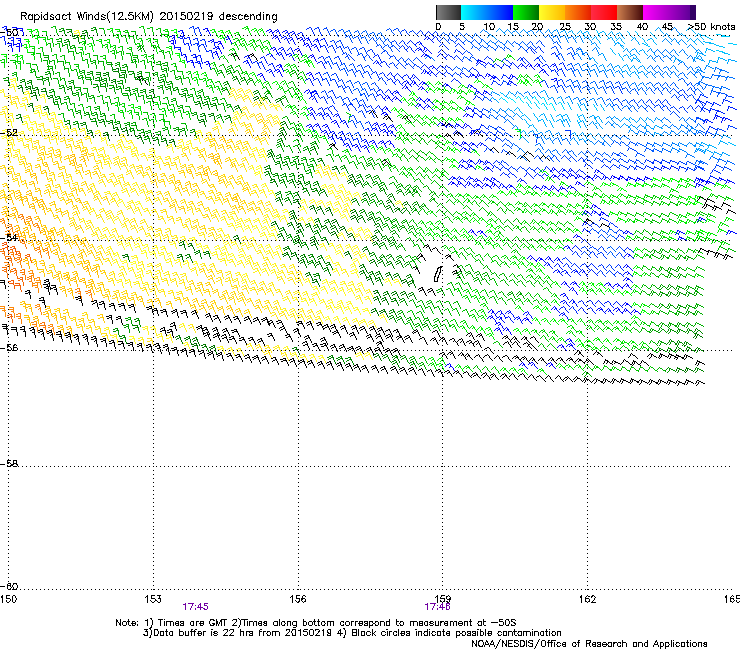Click the purple 17:46 time label

(437, 607)
